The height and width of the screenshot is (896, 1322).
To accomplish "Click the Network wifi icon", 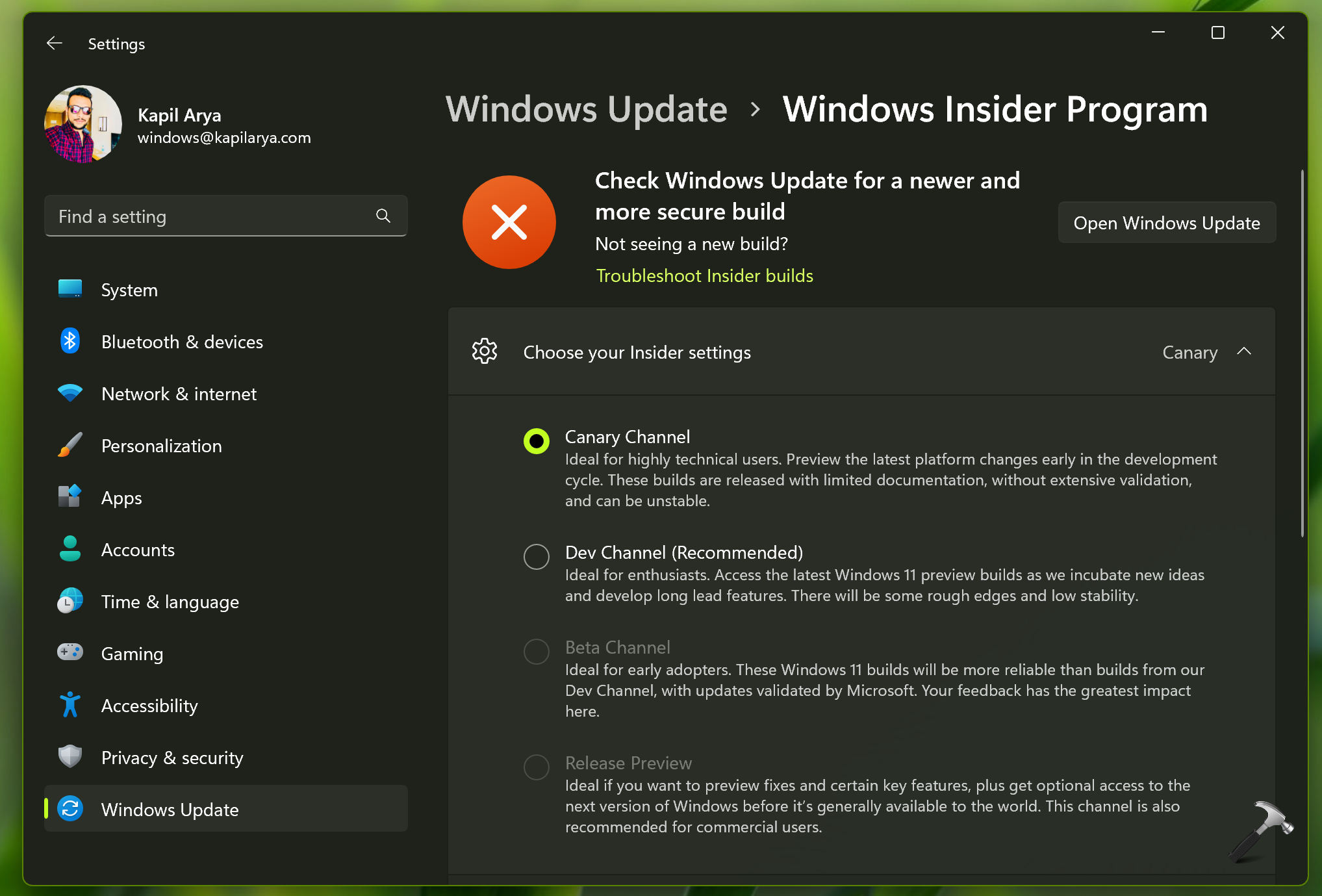I will click(70, 393).
